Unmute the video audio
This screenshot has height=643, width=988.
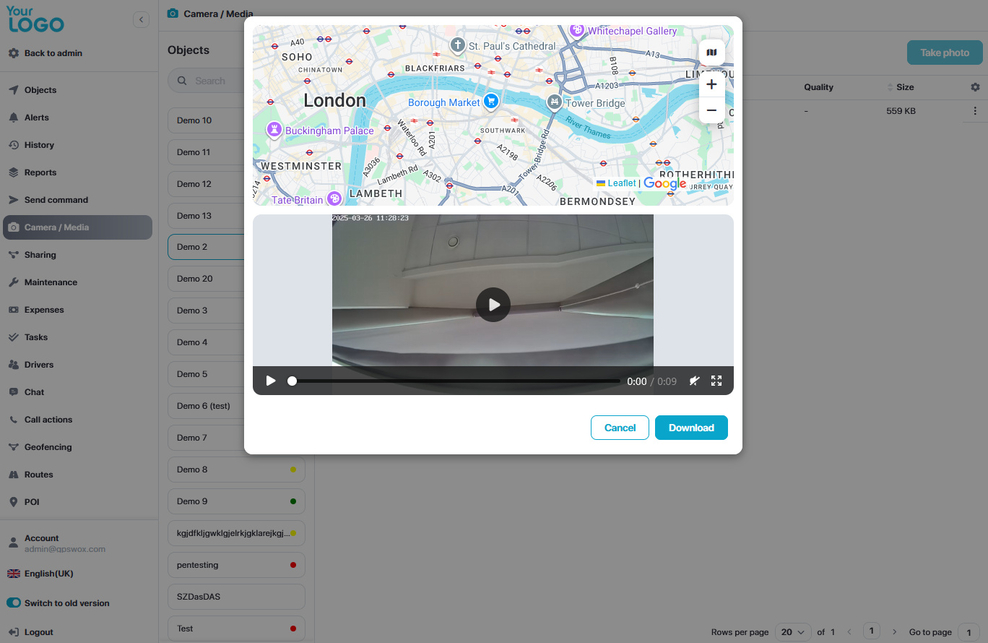coord(694,381)
